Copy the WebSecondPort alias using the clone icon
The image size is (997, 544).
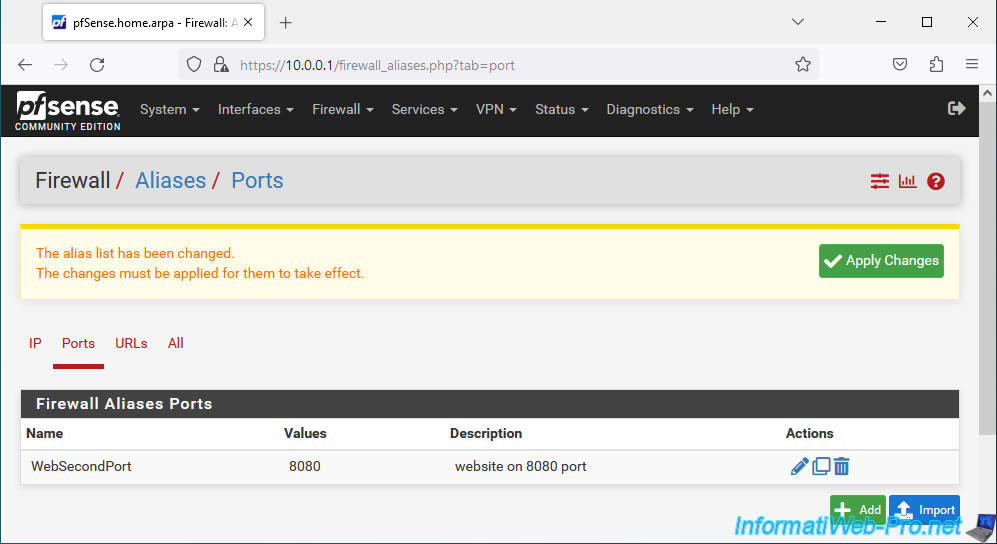tap(821, 466)
